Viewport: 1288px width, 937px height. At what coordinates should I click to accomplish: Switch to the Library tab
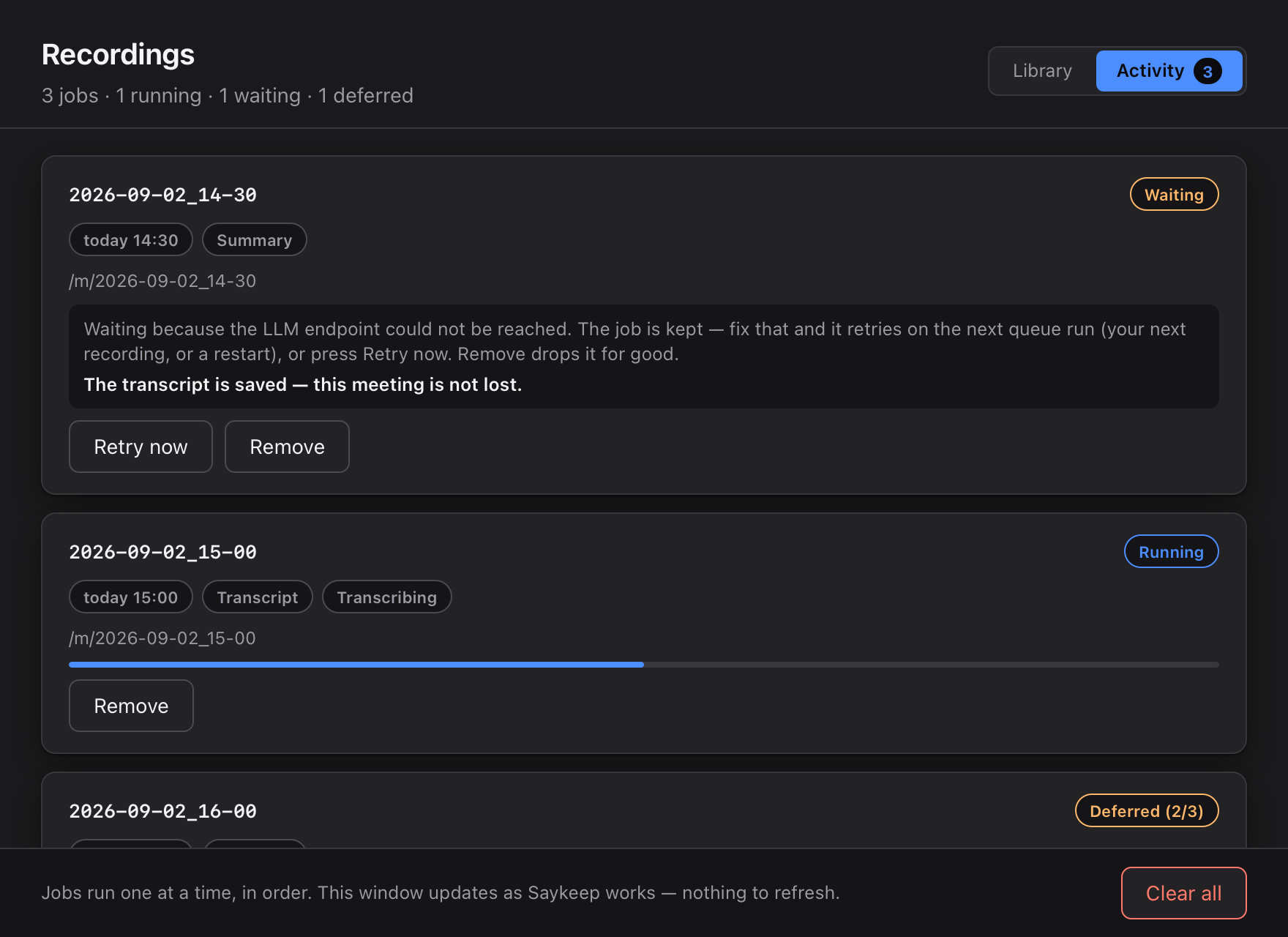[1042, 71]
